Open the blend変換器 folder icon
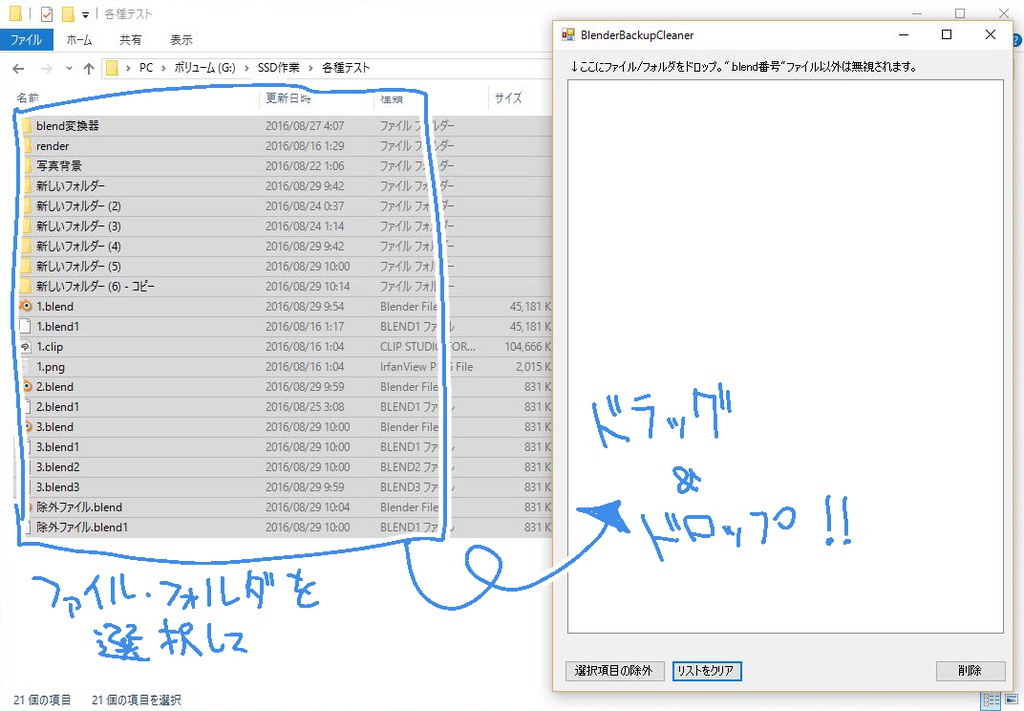Viewport: 1024px width, 711px height. pos(26,125)
